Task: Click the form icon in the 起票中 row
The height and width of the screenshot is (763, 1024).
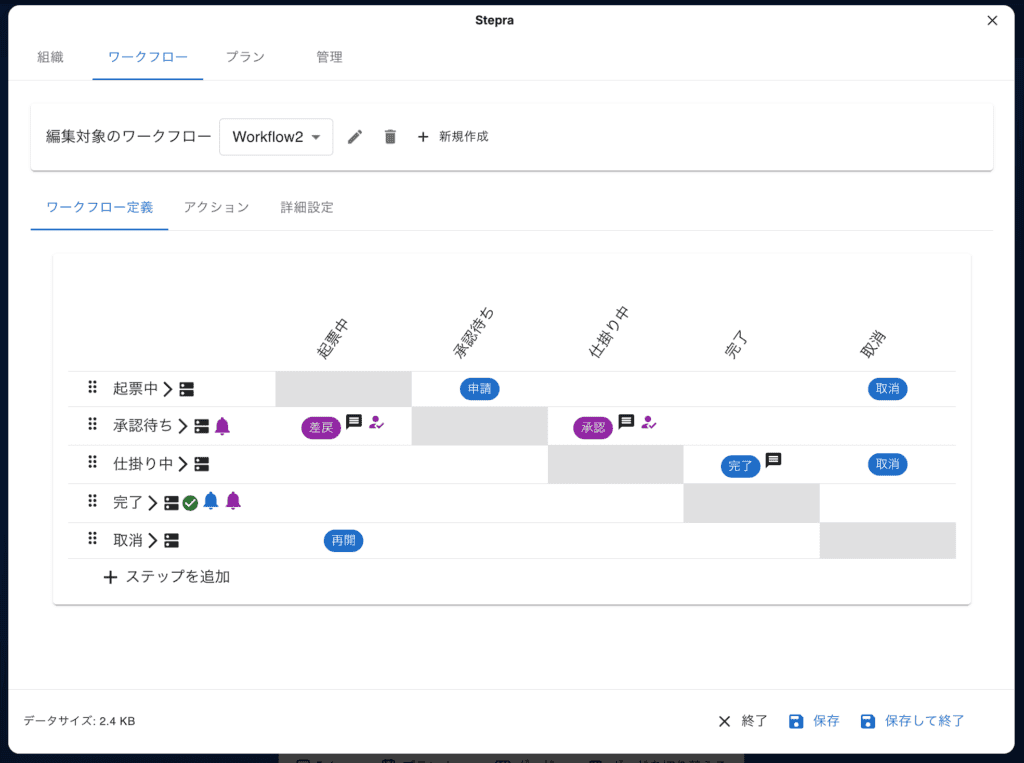Action: point(187,389)
